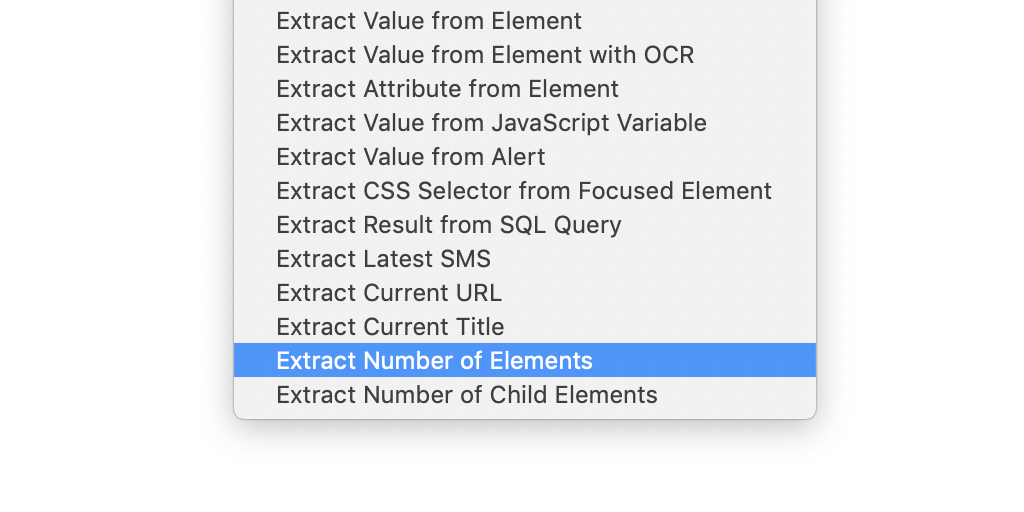The width and height of the screenshot is (1024, 512).
Task: Choose Extract Value from Alert
Action: click(x=525, y=157)
